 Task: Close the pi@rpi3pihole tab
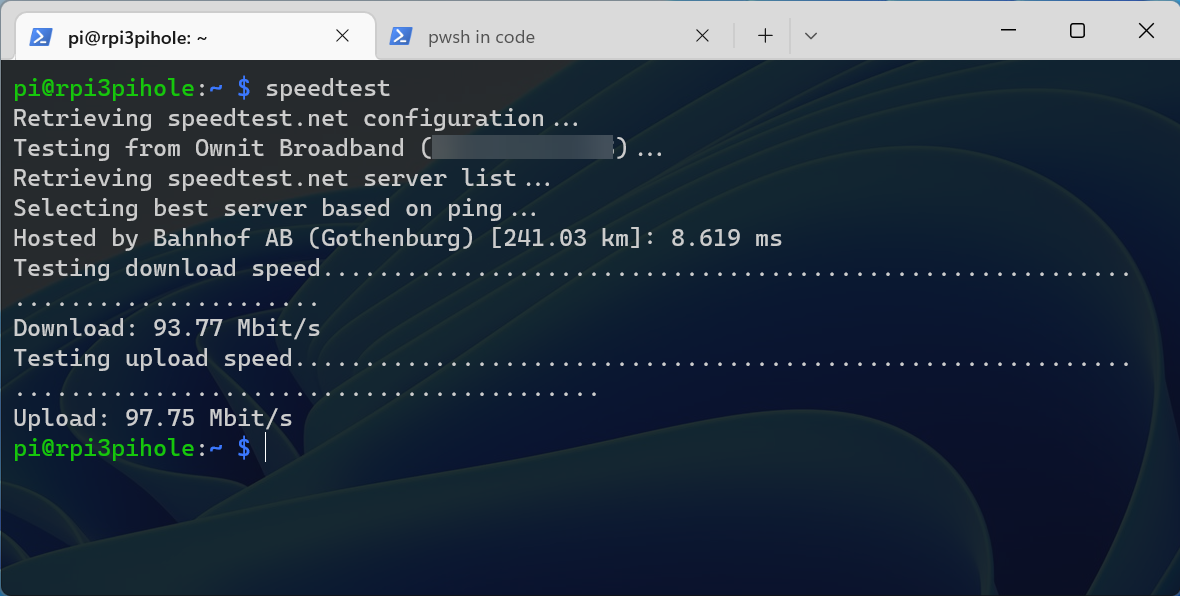(342, 35)
